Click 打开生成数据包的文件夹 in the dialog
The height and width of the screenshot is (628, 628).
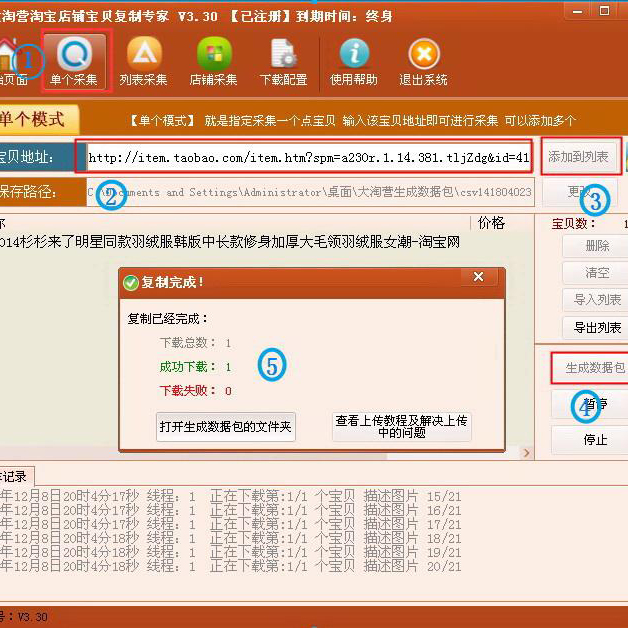226,426
